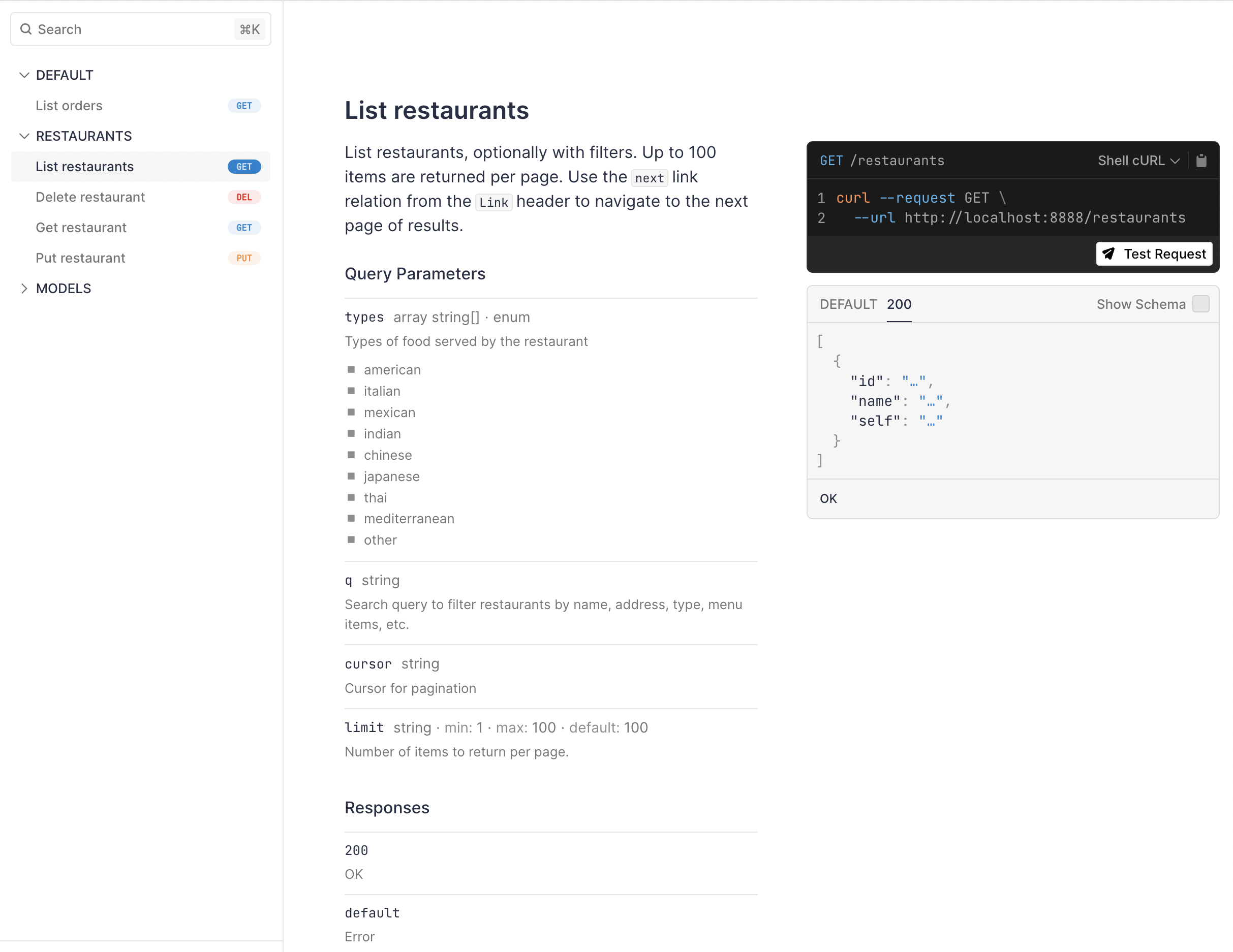This screenshot has width=1233, height=952.
Task: Click the DEL badge beside Delete restaurant
Action: coord(244,197)
